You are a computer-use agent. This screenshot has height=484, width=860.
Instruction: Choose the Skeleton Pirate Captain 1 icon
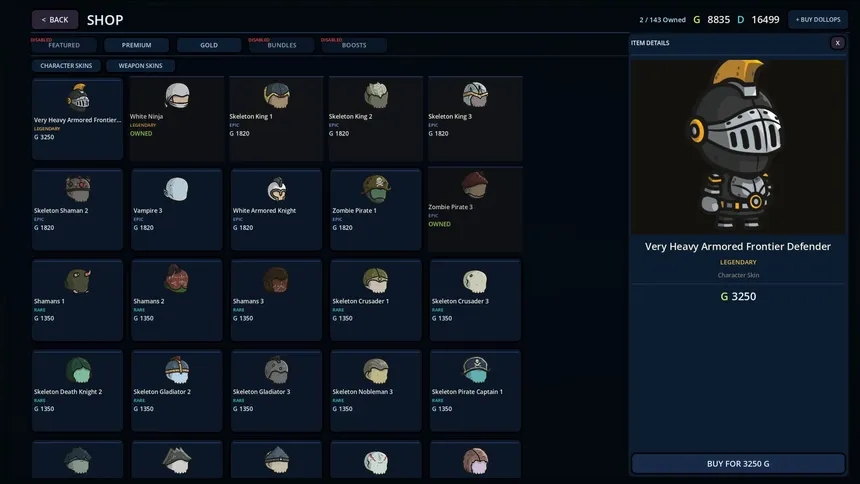point(476,370)
